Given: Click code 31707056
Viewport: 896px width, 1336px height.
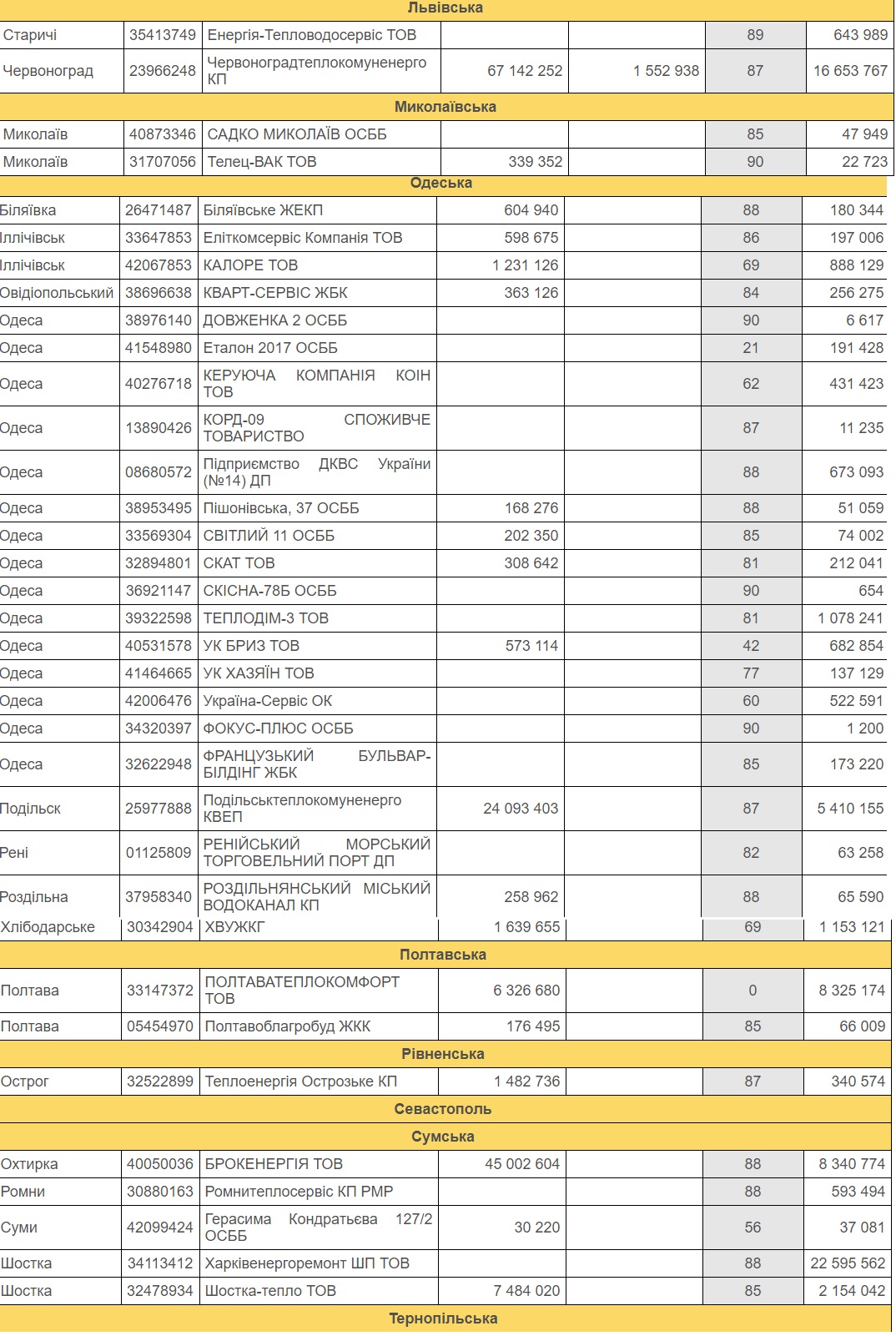Looking at the screenshot, I should [163, 162].
